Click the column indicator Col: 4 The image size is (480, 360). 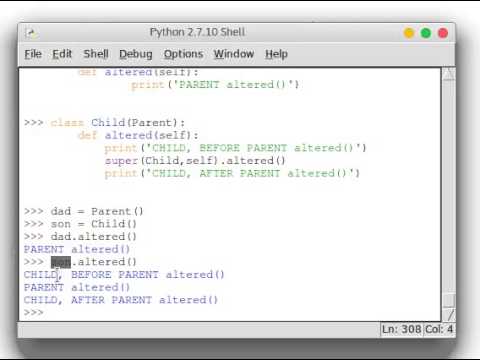[x=439, y=329]
